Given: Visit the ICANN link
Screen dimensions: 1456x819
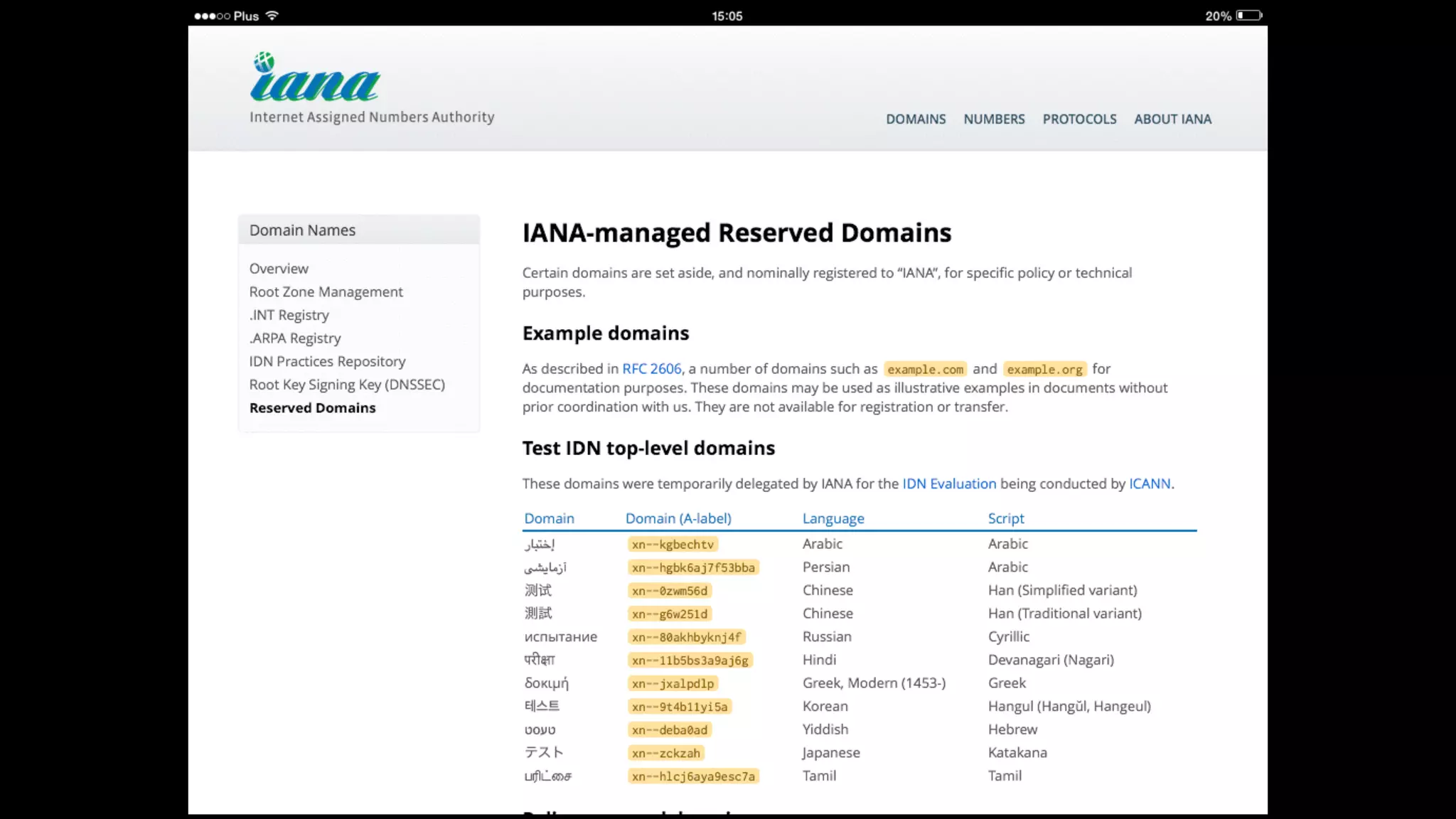Looking at the screenshot, I should pos(1149,484).
